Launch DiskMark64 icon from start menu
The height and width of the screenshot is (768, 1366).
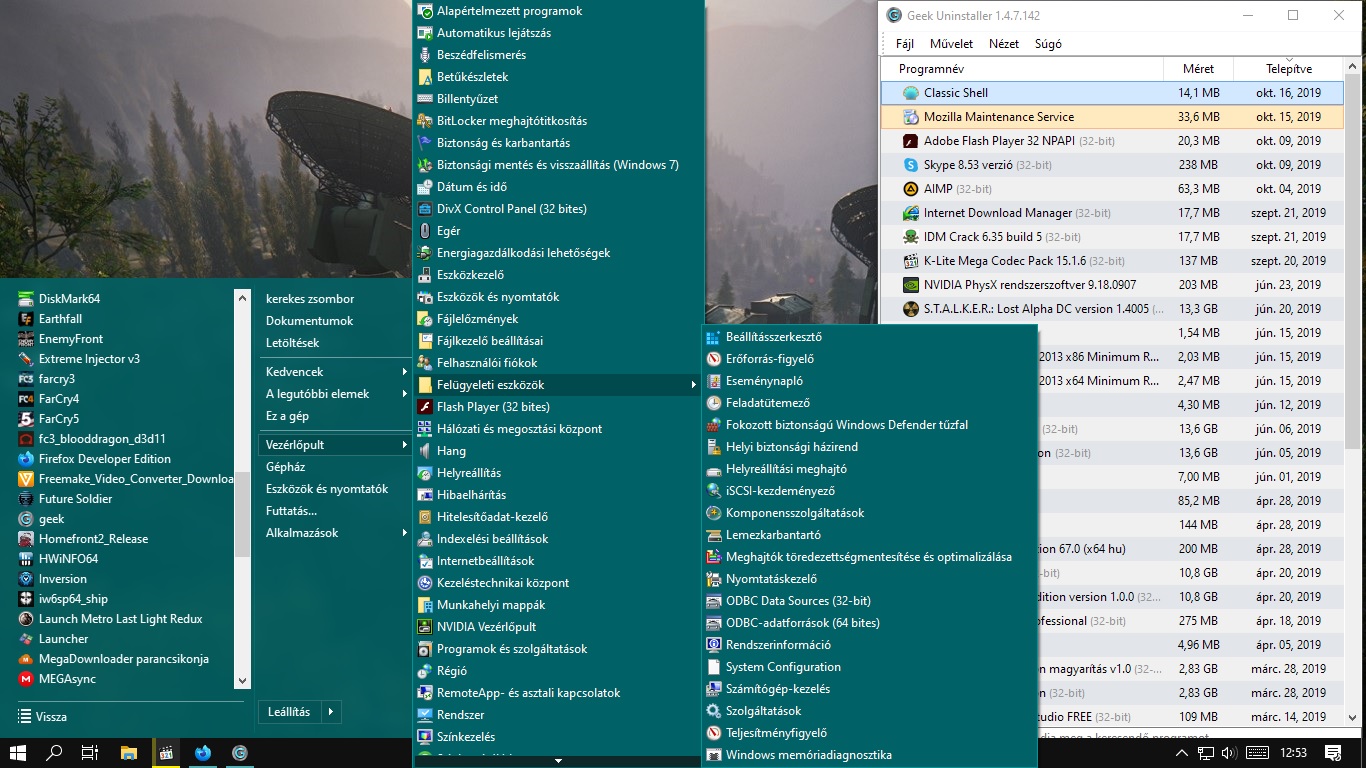(26, 299)
